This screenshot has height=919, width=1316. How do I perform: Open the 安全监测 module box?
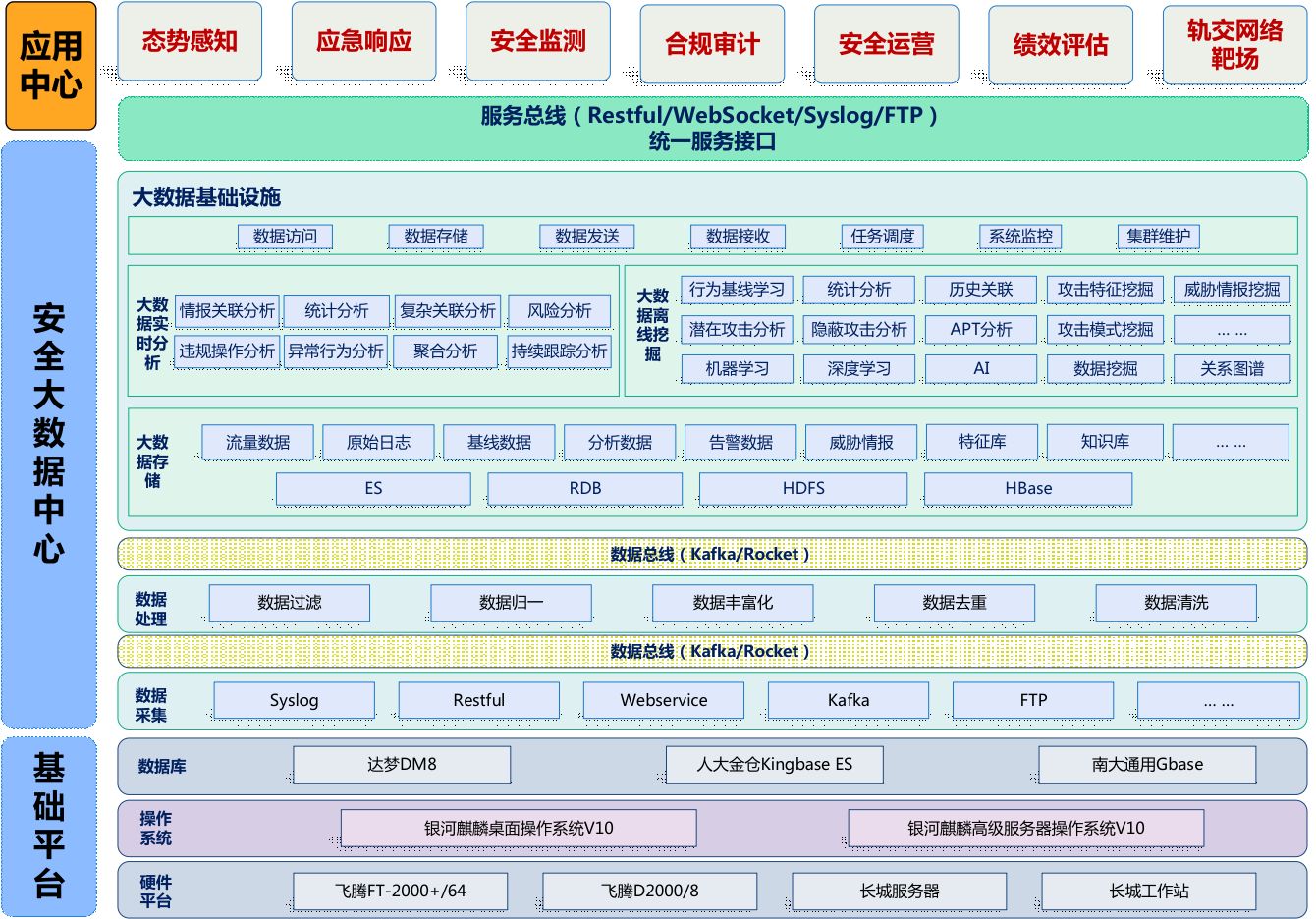[537, 41]
